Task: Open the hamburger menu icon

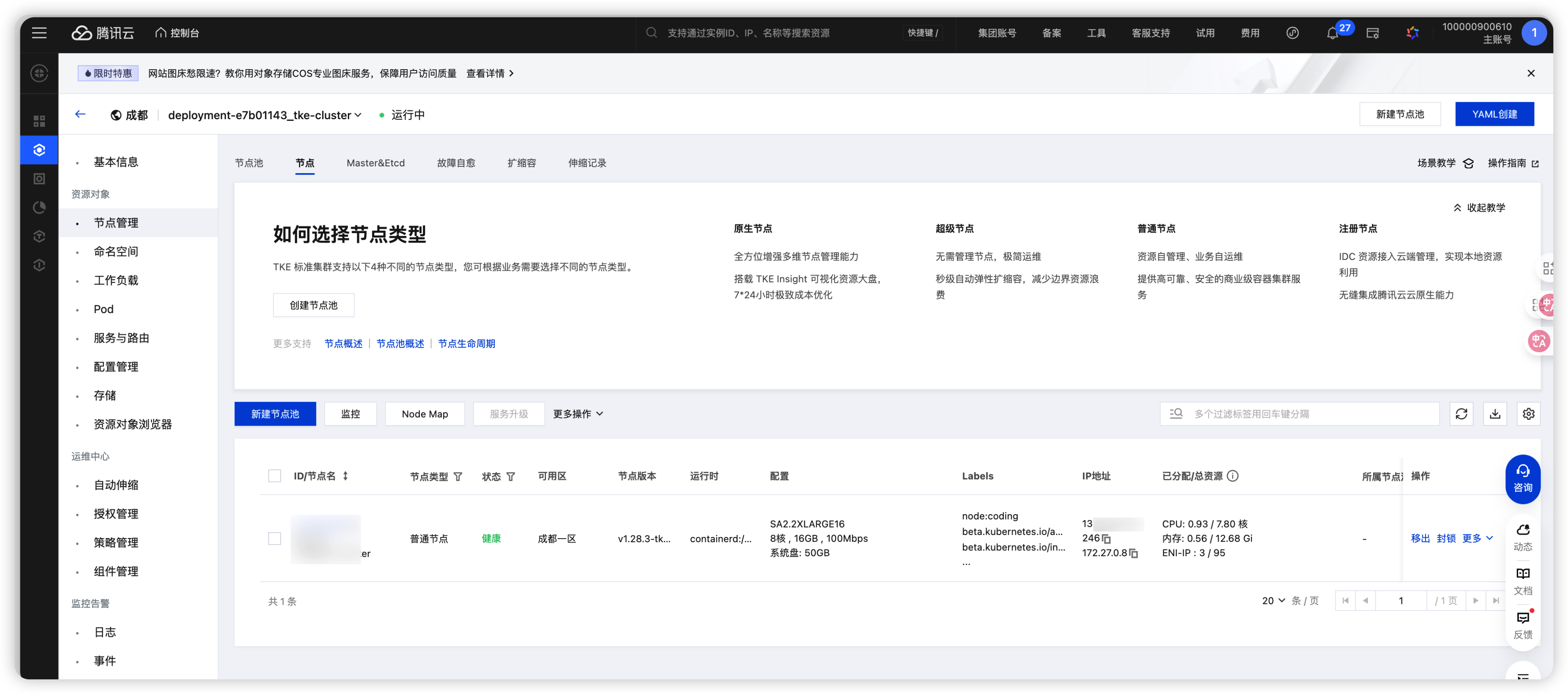Action: [x=39, y=33]
